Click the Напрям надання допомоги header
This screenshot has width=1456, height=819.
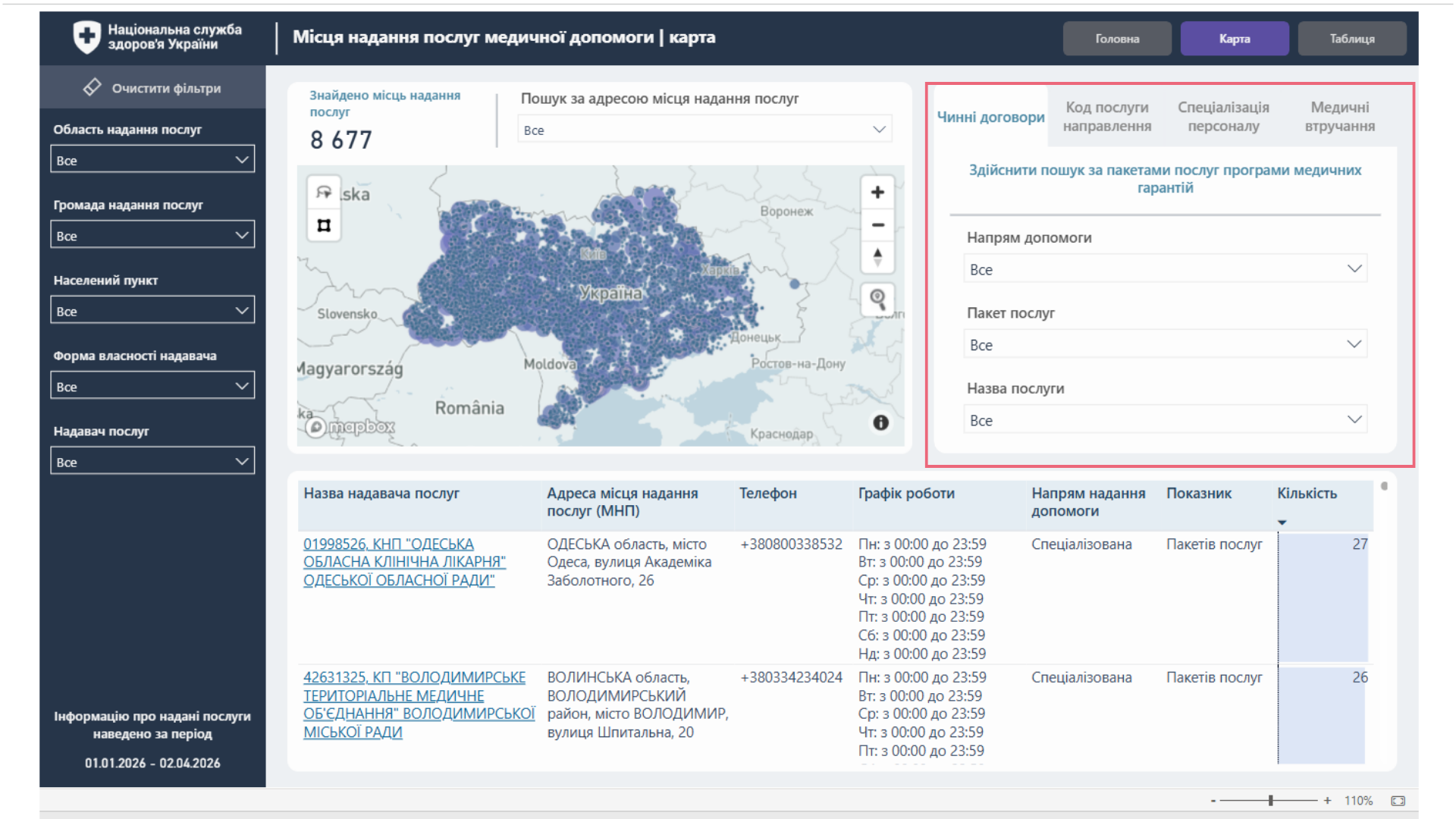coord(1088,502)
